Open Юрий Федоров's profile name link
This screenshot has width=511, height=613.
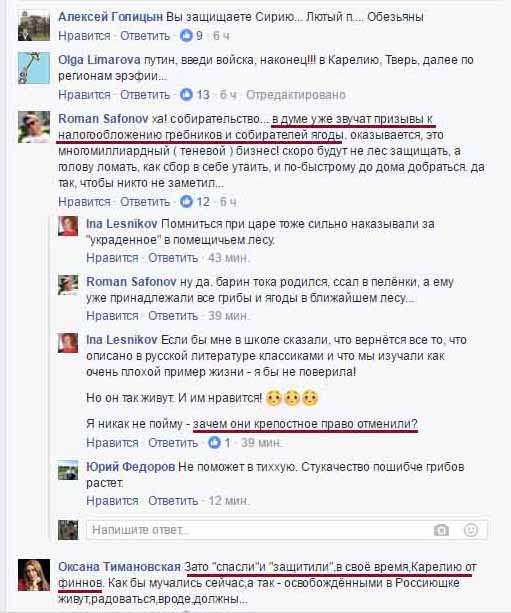point(131,467)
